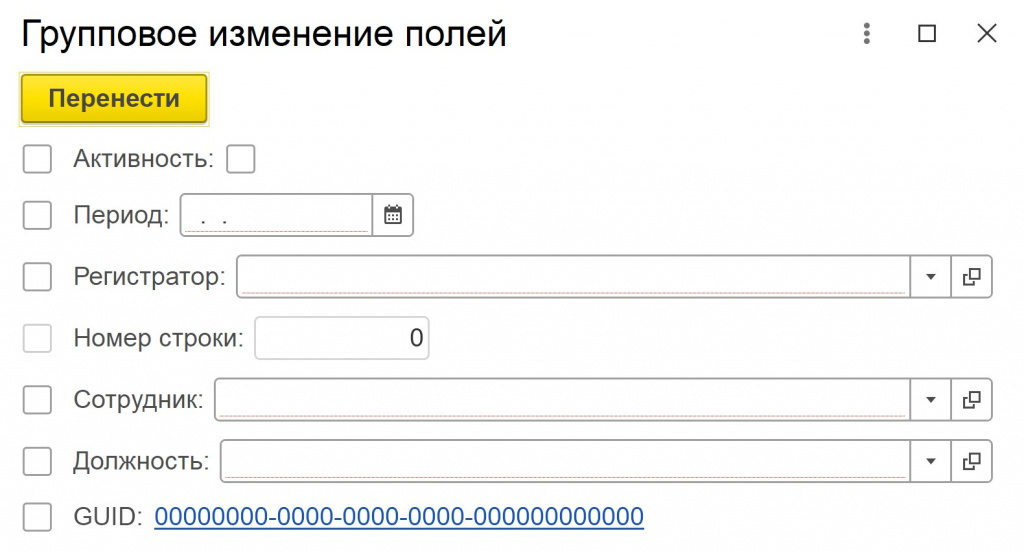Toggle the Активность value checkbox

(x=241, y=159)
